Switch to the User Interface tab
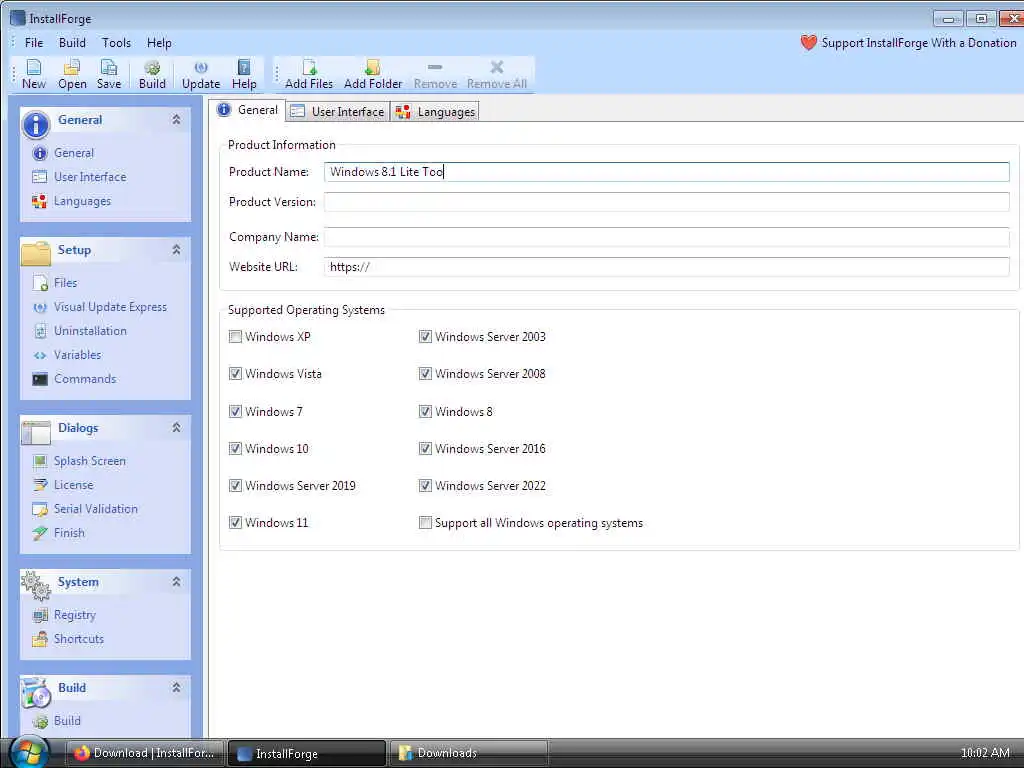The image size is (1024, 768). click(x=338, y=112)
